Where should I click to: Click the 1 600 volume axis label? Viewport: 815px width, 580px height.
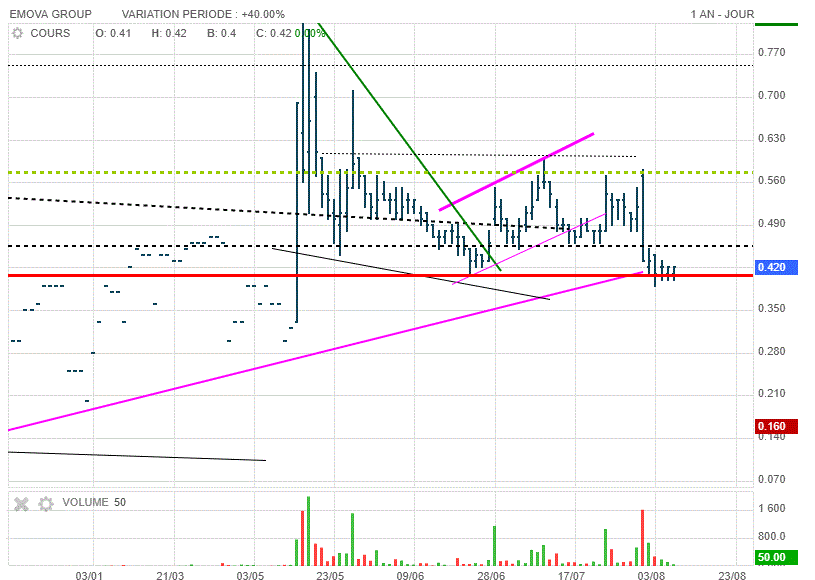point(772,508)
